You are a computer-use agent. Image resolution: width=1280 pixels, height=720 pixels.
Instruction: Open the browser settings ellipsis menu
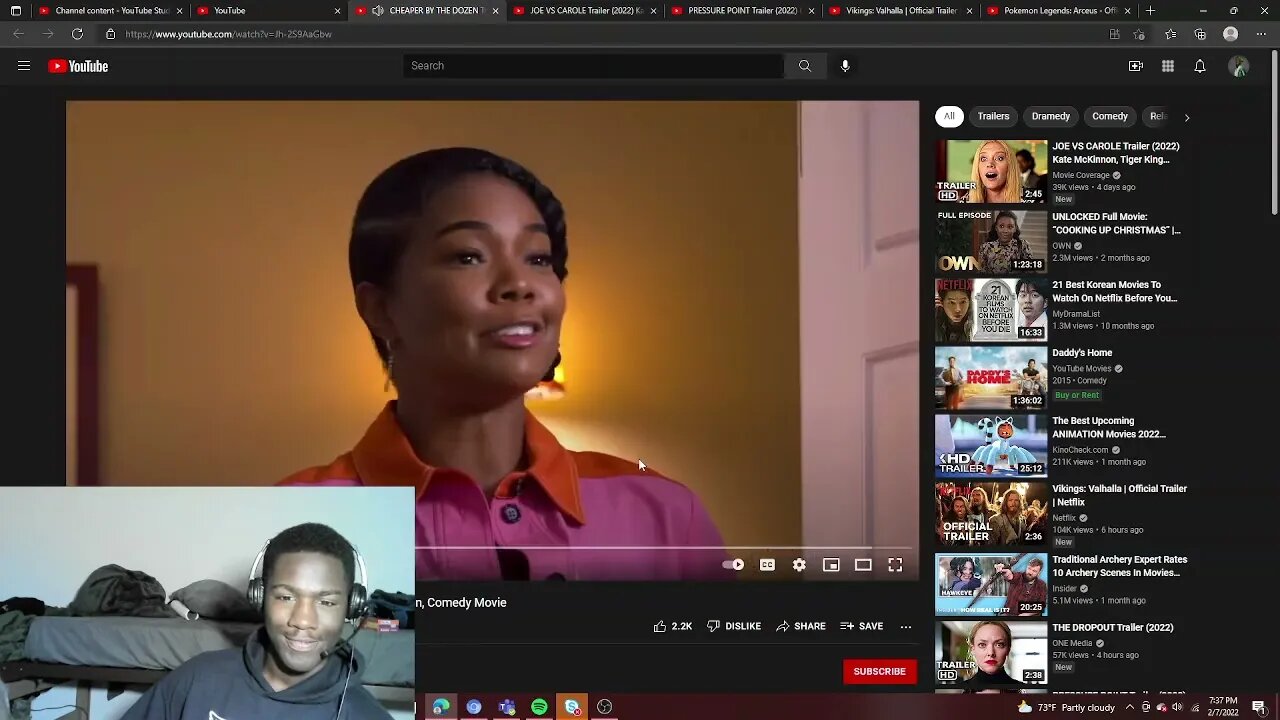point(1259,34)
